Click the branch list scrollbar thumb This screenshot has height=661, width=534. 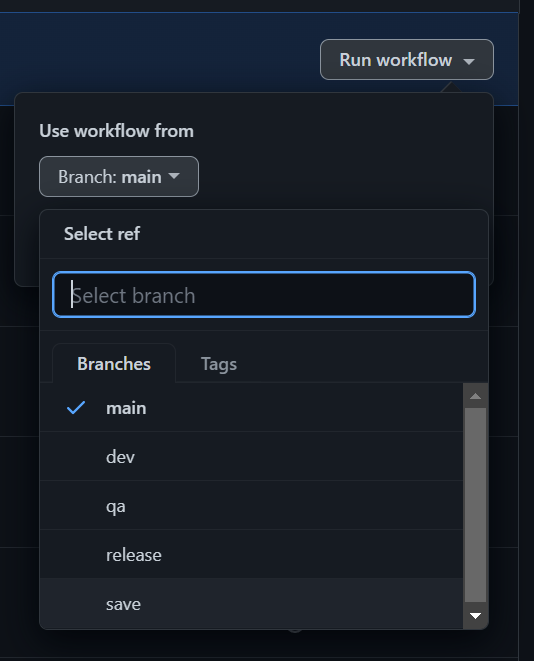pyautogui.click(x=475, y=505)
